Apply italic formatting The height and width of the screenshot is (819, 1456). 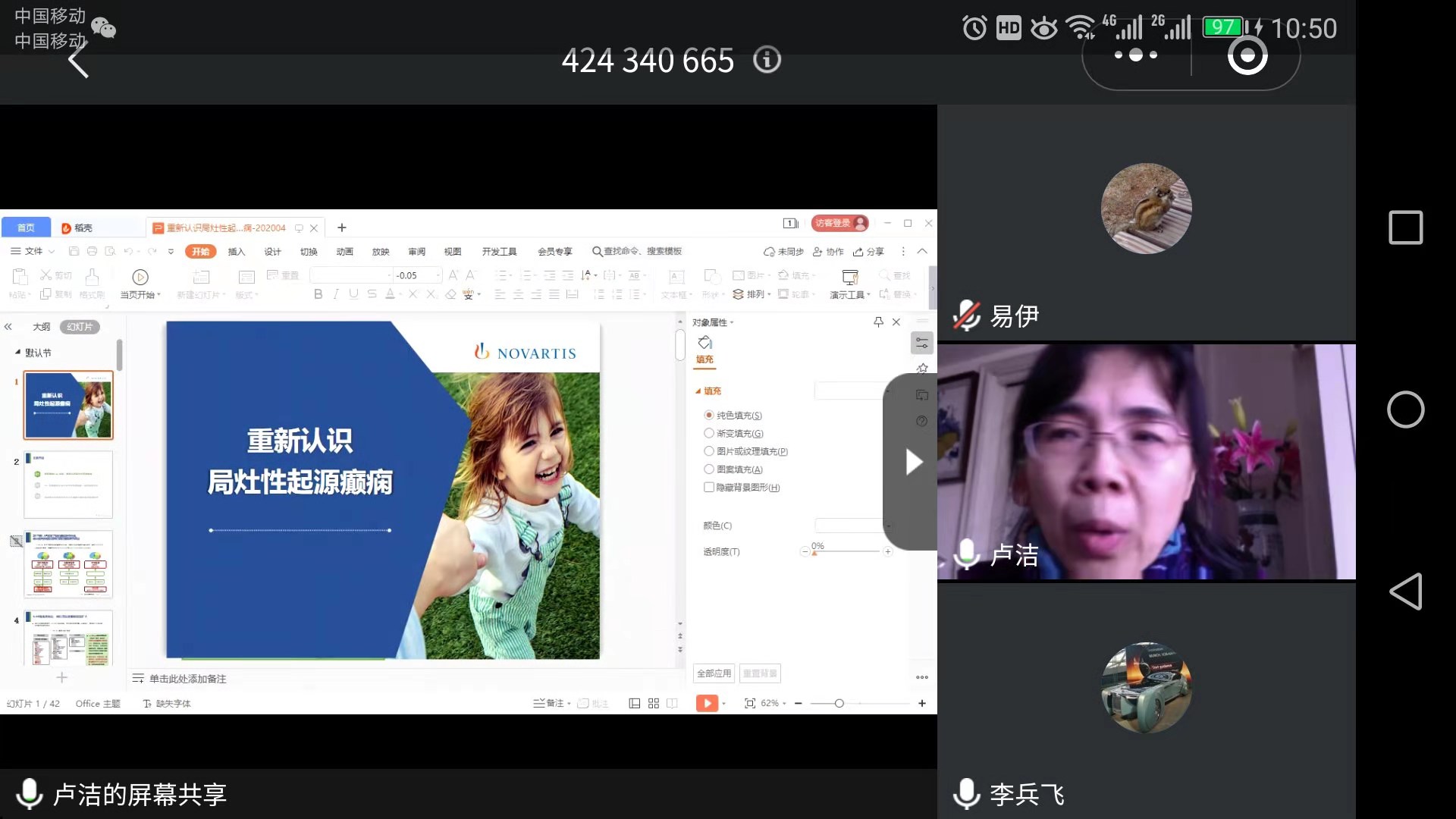(335, 294)
